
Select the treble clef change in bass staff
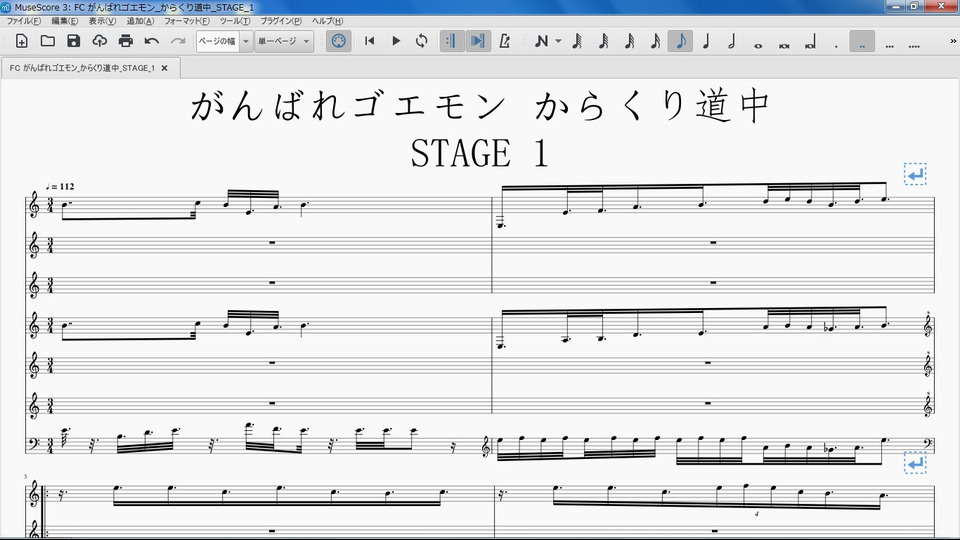487,448
